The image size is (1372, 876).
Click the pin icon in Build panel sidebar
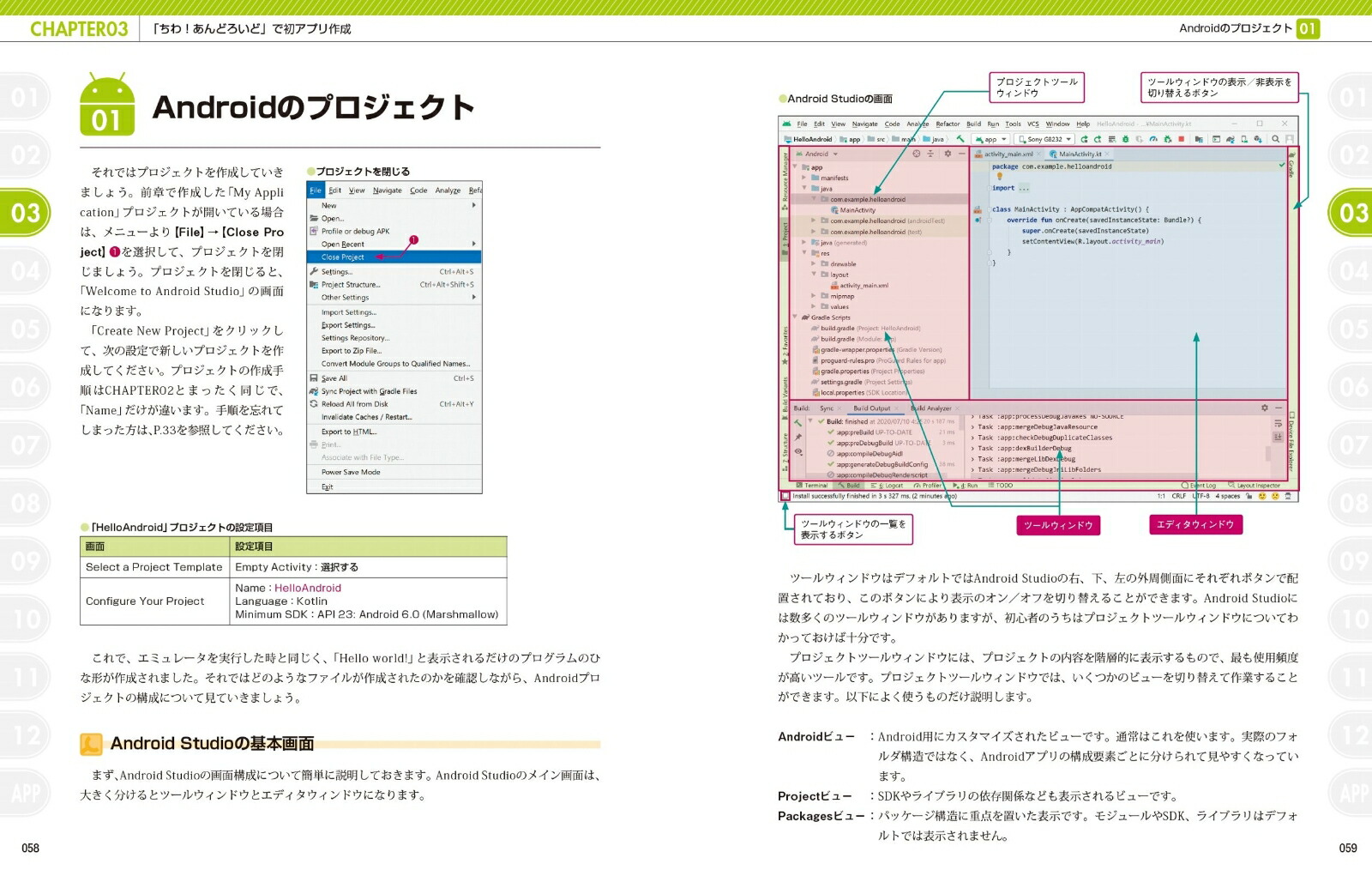tap(797, 437)
